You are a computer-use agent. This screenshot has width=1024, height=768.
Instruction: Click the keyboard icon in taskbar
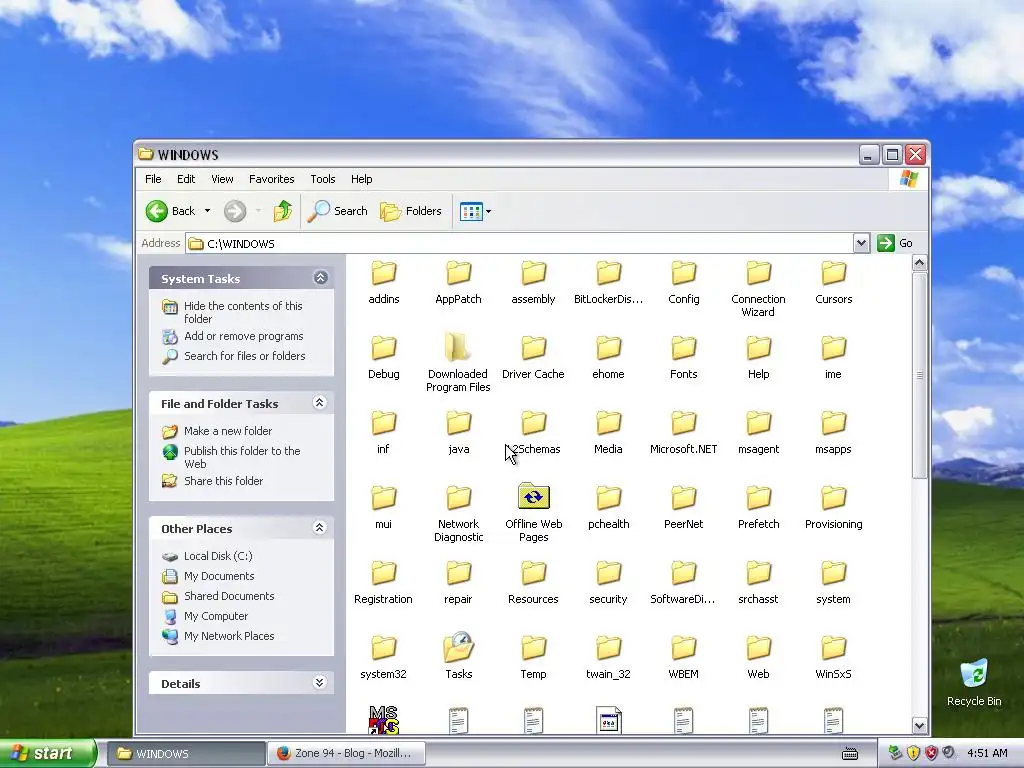pos(850,754)
